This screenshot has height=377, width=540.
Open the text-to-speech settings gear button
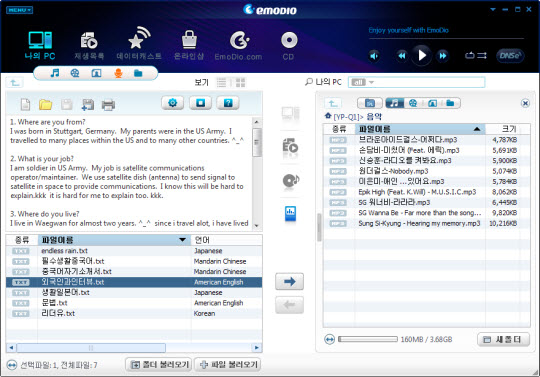click(173, 103)
